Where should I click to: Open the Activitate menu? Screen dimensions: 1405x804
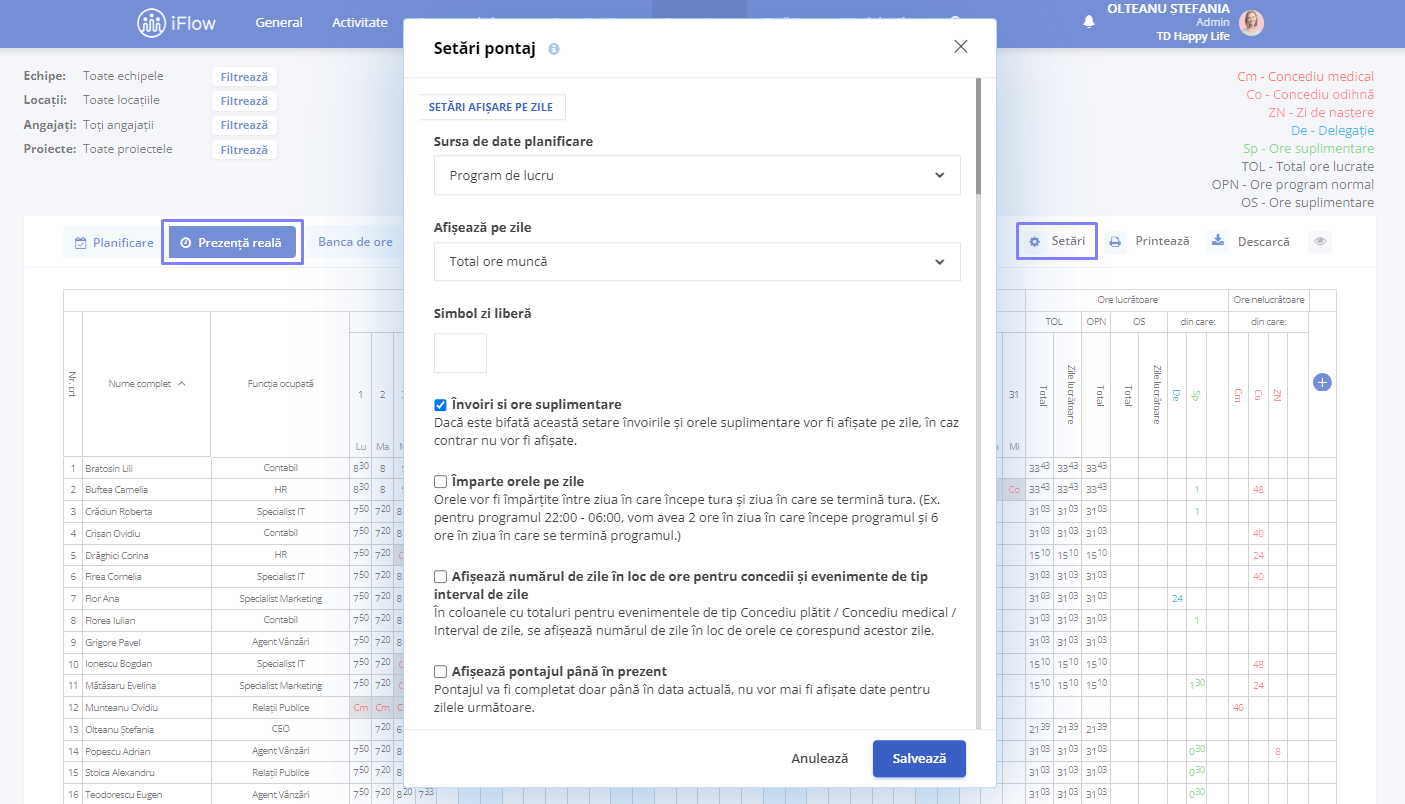360,23
